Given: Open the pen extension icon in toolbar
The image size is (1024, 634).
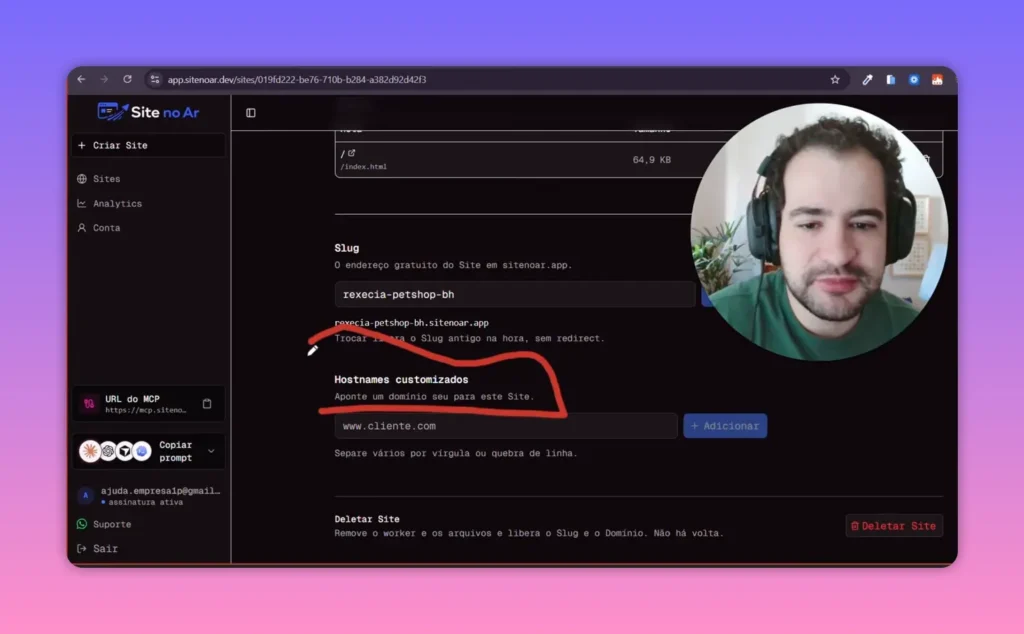Looking at the screenshot, I should coord(867,80).
